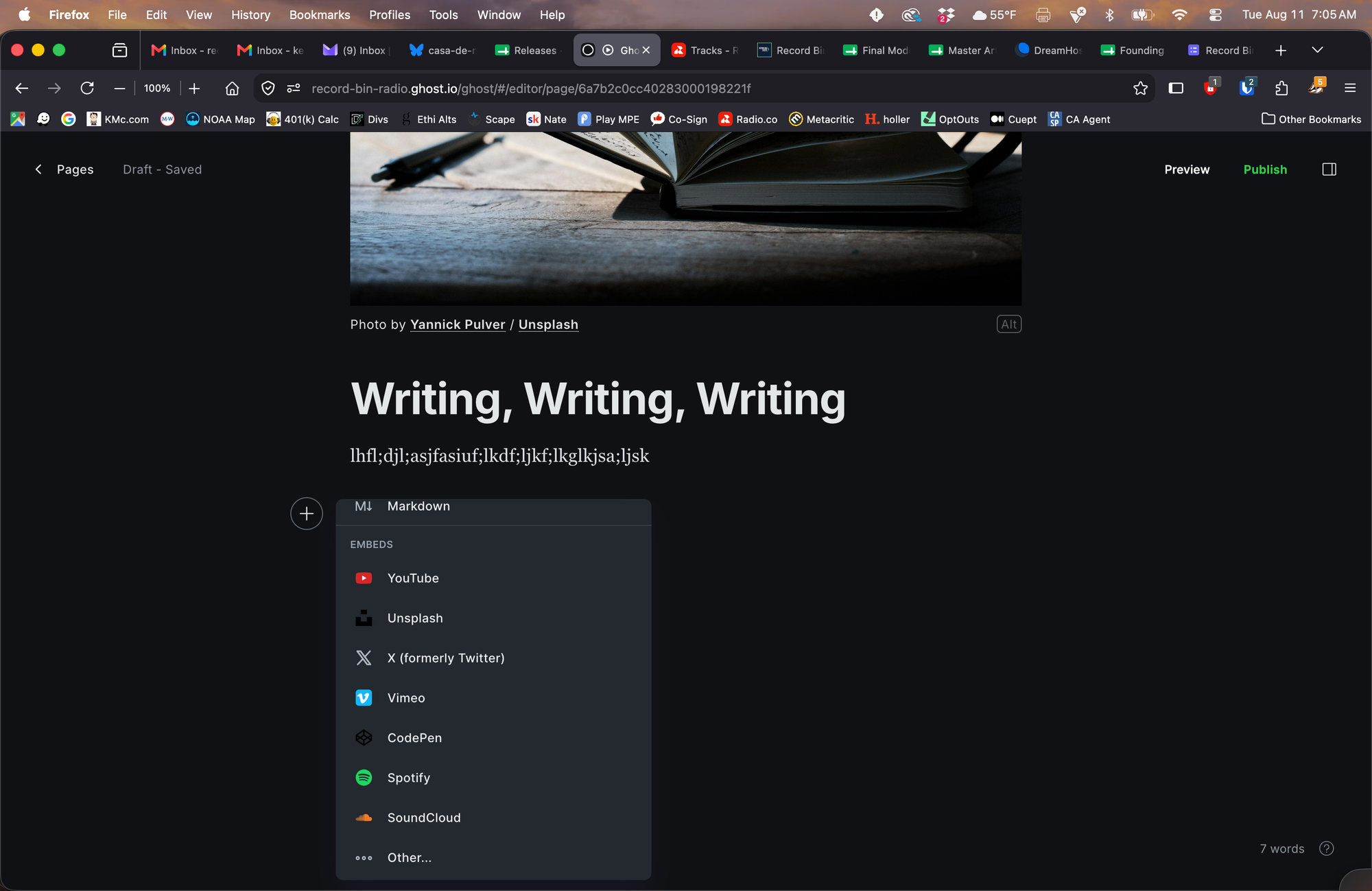Viewport: 1372px width, 891px height.
Task: Open the Yannick Pulver photographer link
Action: pyautogui.click(x=458, y=324)
